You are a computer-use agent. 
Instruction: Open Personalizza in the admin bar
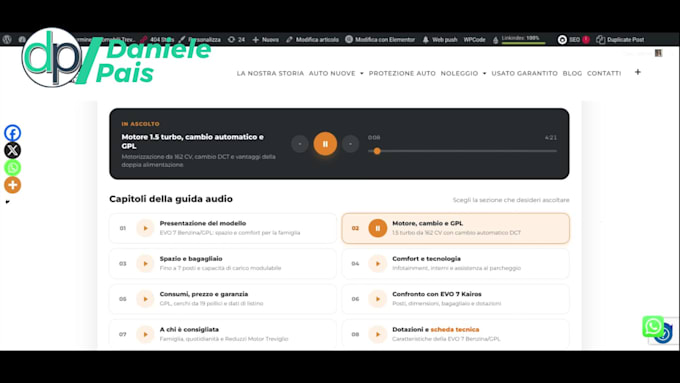click(x=199, y=39)
